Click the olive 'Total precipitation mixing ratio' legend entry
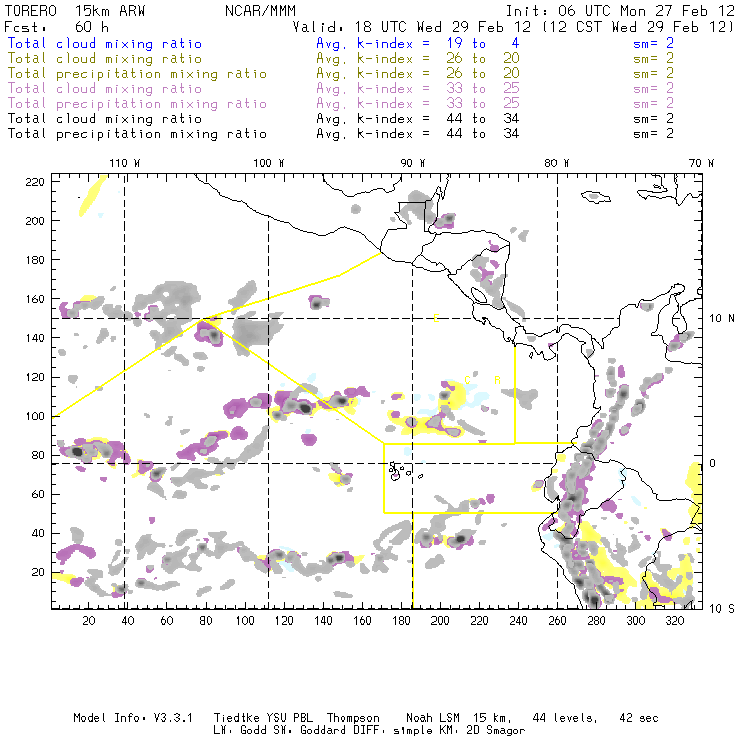 tap(137, 74)
